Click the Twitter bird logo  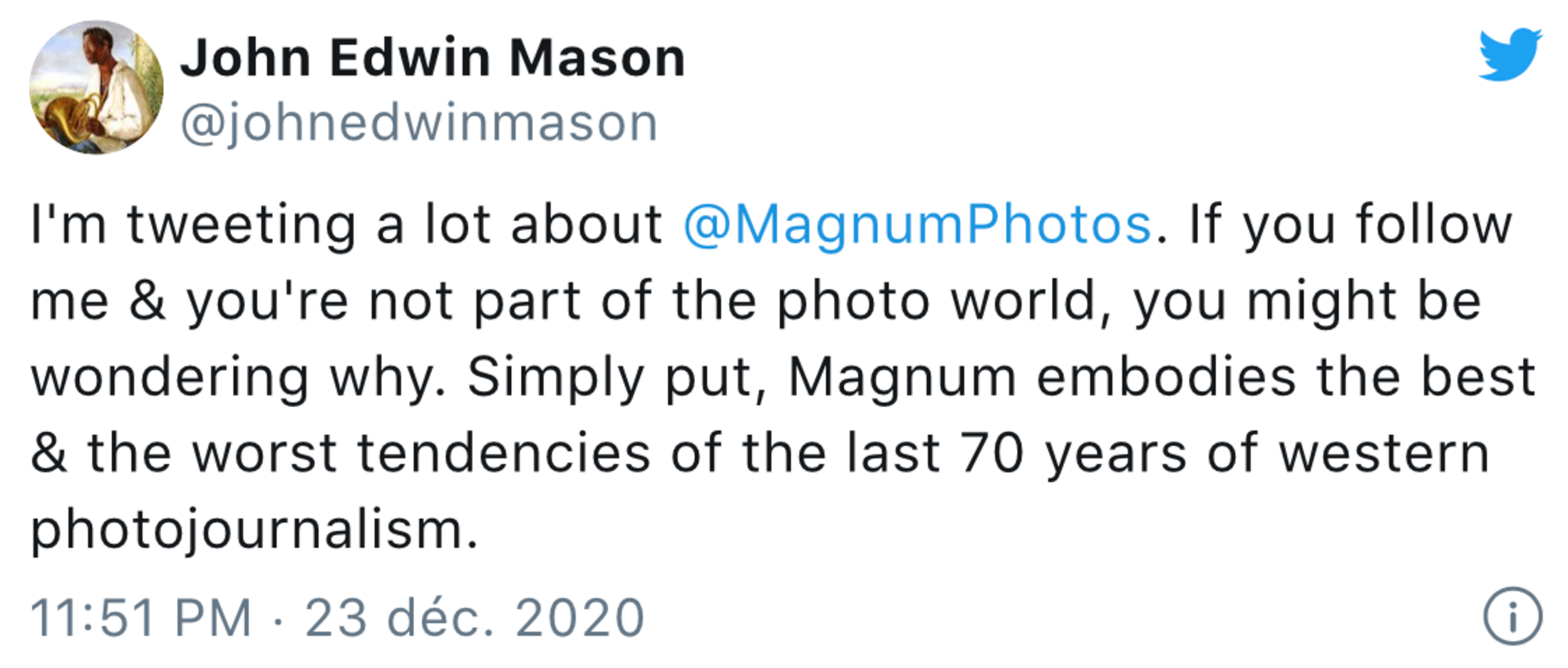pyautogui.click(x=1510, y=54)
